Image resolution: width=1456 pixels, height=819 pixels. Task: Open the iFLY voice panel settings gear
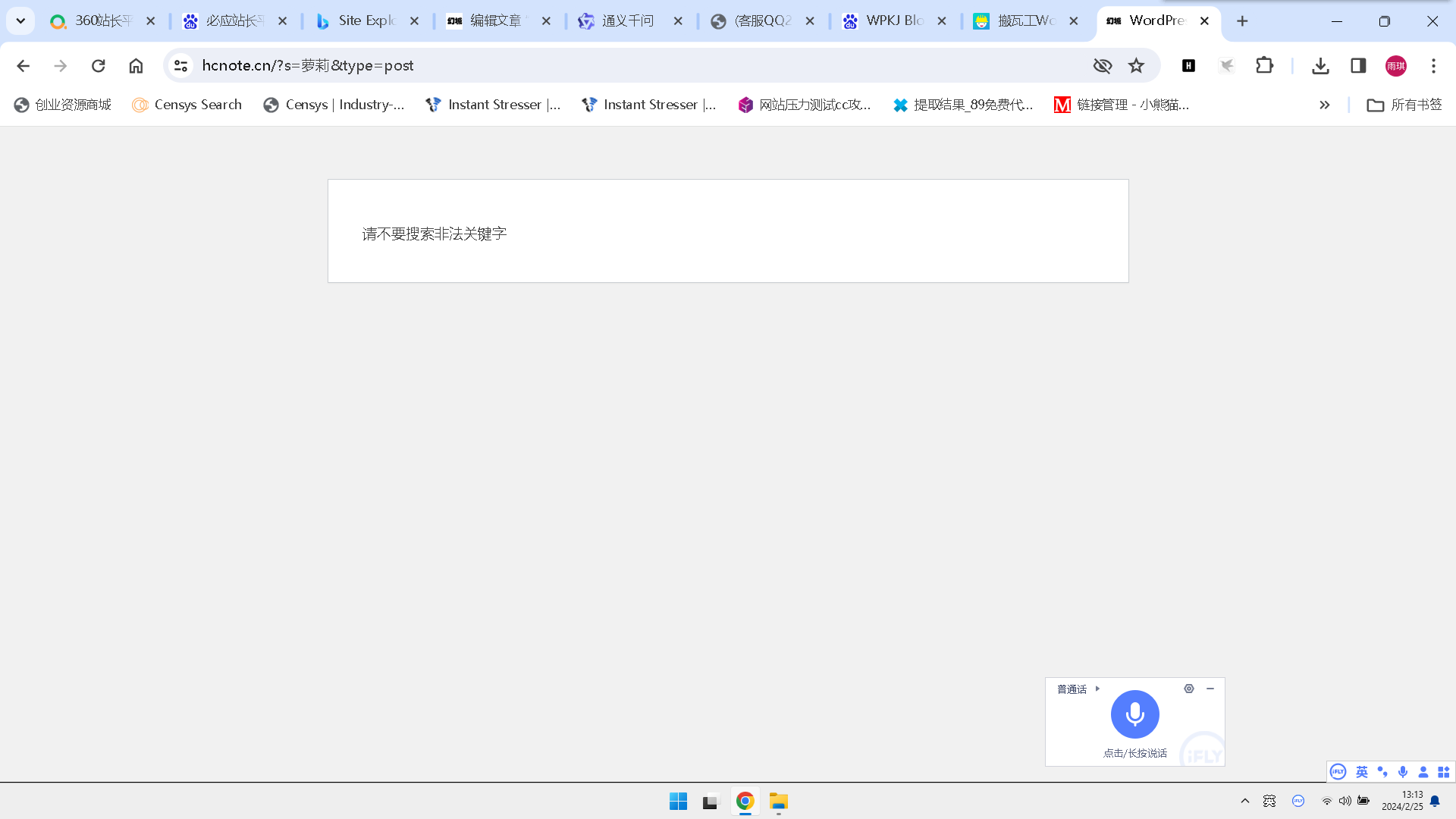coord(1189,689)
